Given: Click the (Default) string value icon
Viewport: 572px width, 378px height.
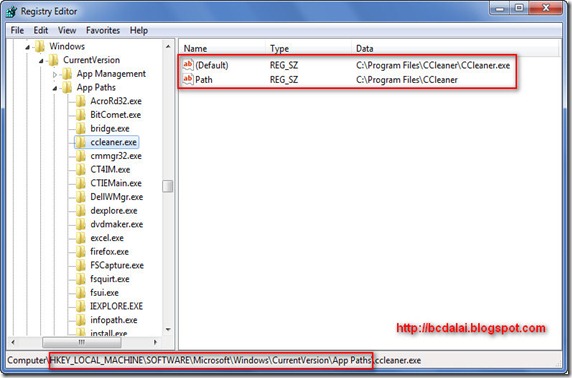Looking at the screenshot, I should point(188,65).
